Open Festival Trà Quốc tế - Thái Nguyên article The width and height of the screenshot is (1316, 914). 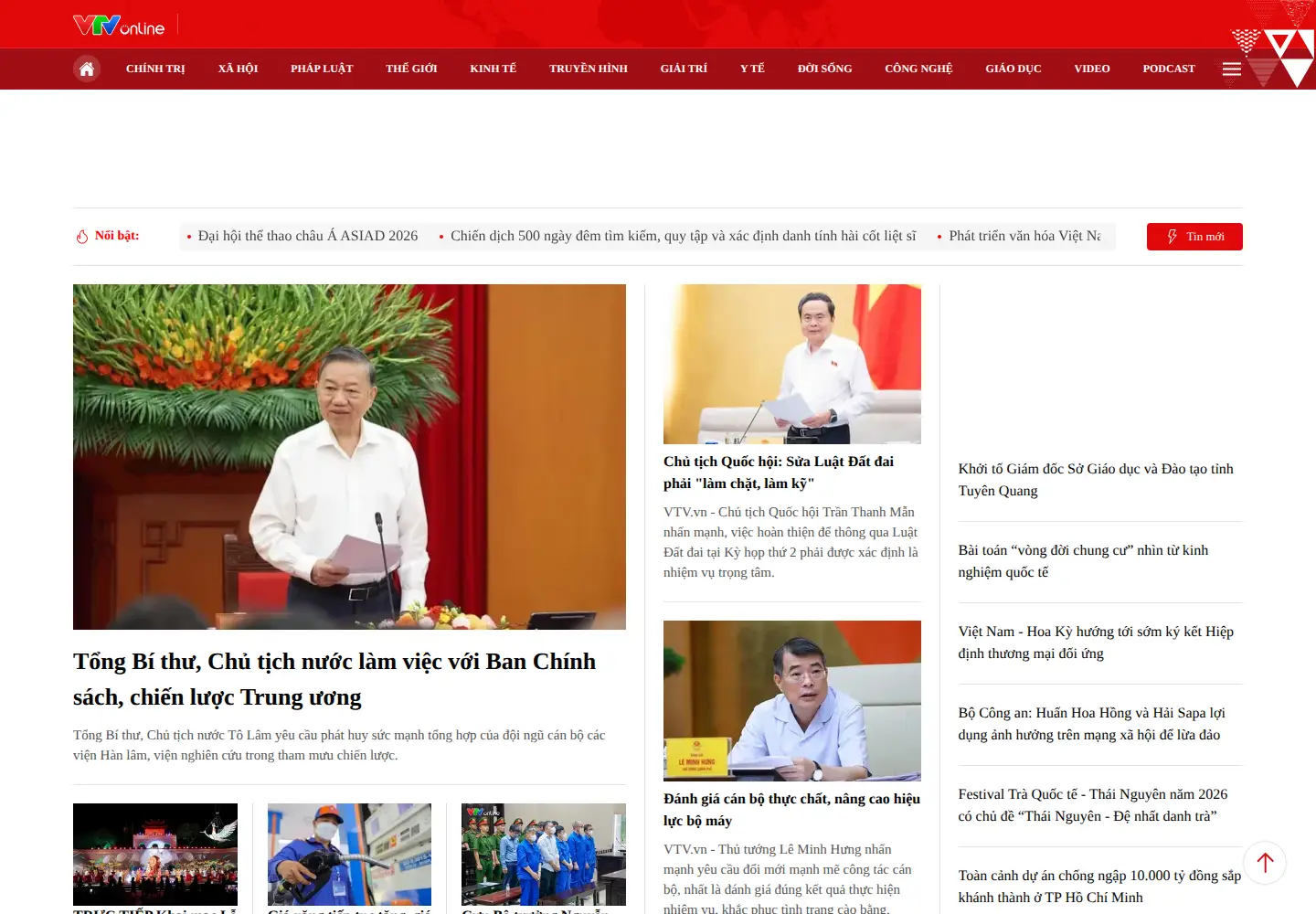[x=1093, y=805]
